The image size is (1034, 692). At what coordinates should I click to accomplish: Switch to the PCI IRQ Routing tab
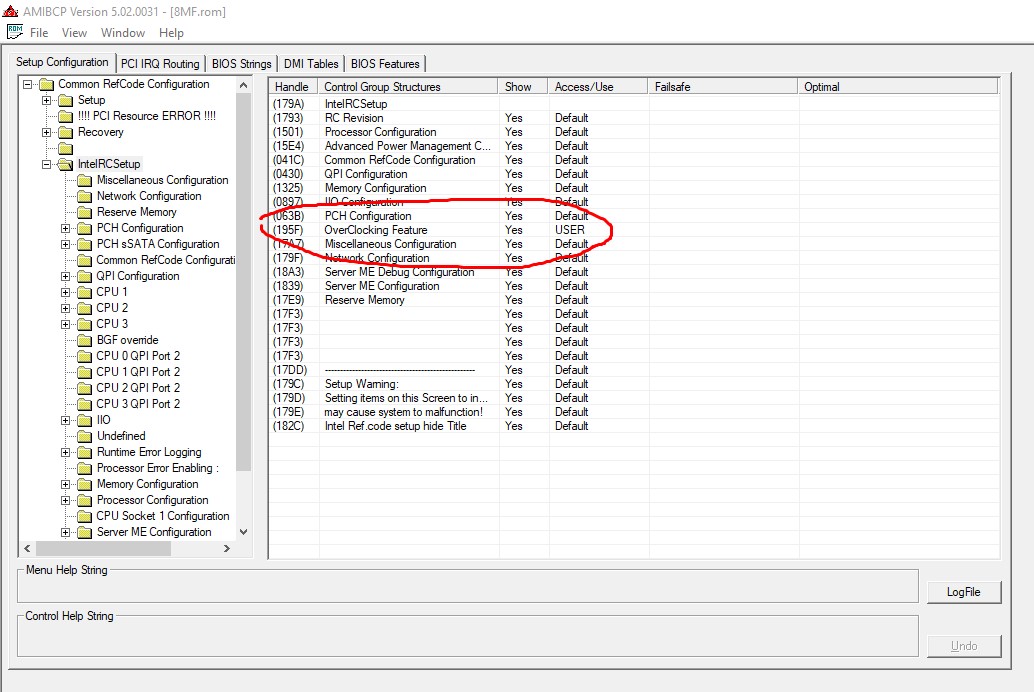(160, 63)
